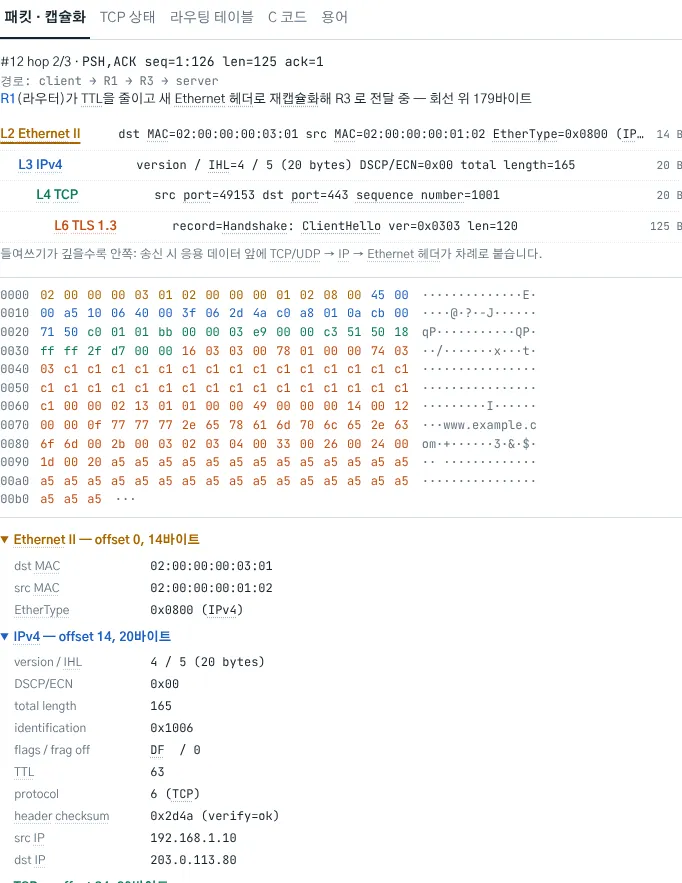Click the #12 hop 2/3 PSH,ACK header line

(x=162, y=61)
